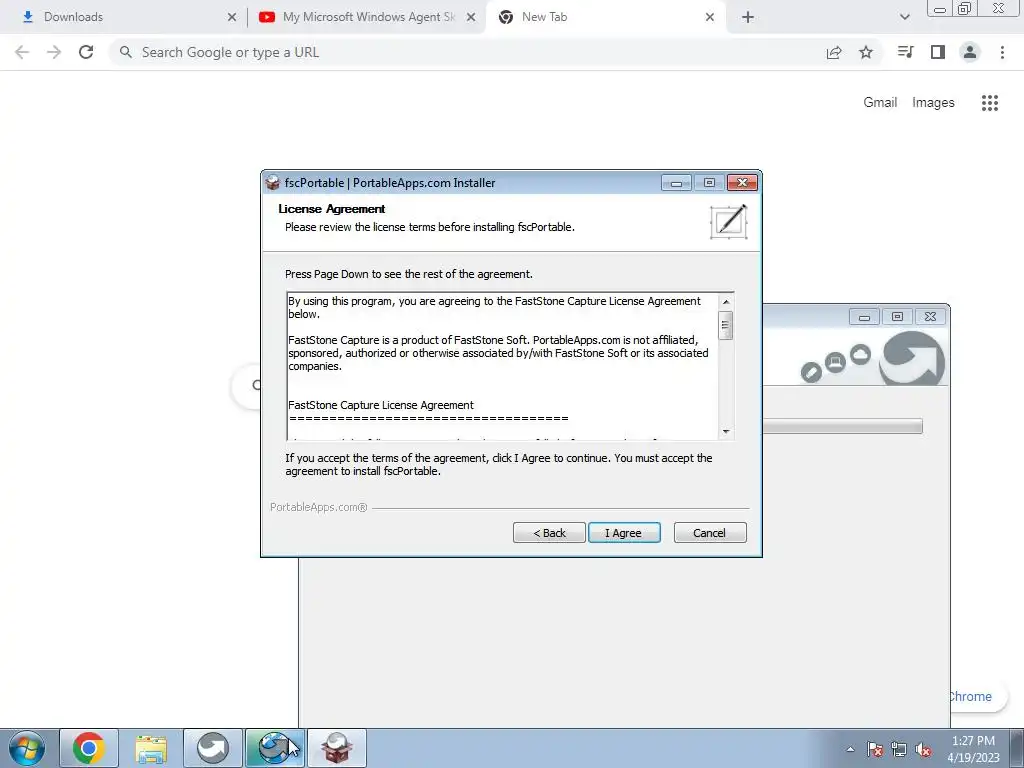This screenshot has width=1024, height=768.
Task: Minimize the fscPortable installer window
Action: point(676,183)
